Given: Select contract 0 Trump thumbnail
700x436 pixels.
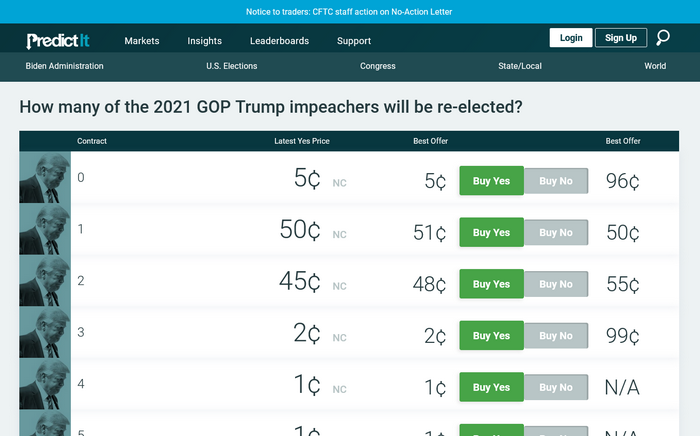Looking at the screenshot, I should pyautogui.click(x=45, y=177).
